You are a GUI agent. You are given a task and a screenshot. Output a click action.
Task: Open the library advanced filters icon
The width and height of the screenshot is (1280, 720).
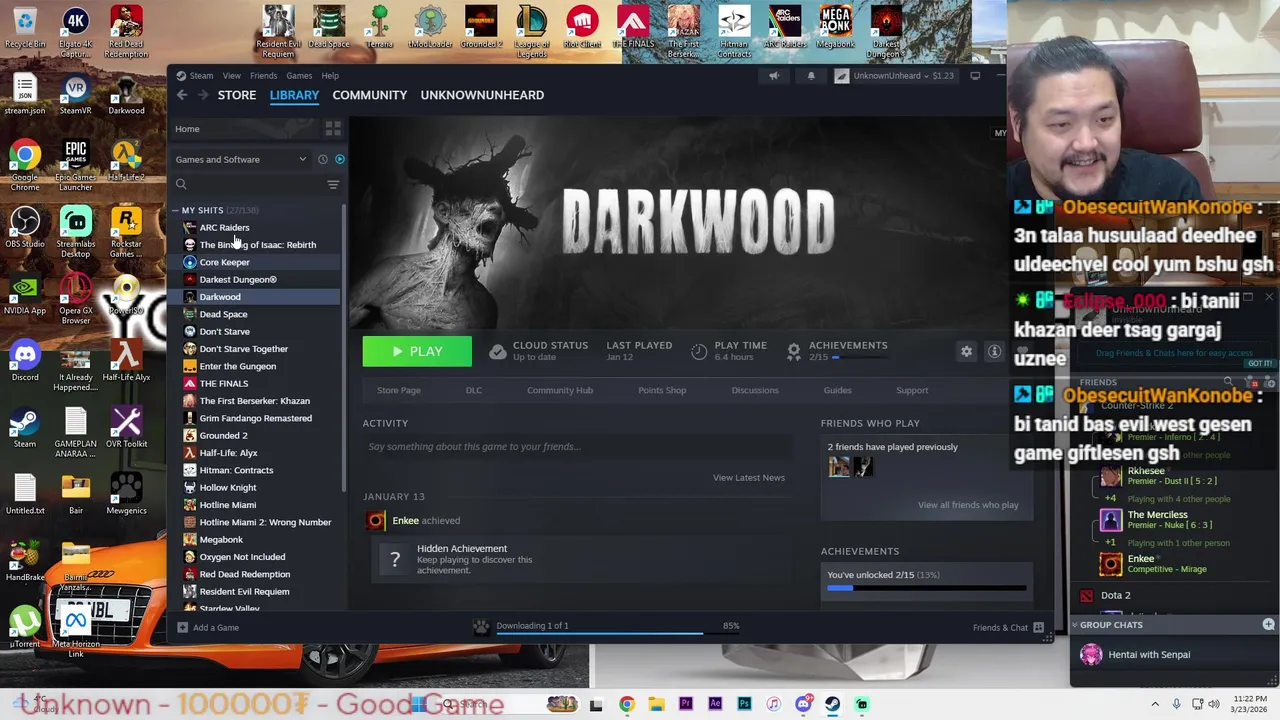pyautogui.click(x=333, y=184)
